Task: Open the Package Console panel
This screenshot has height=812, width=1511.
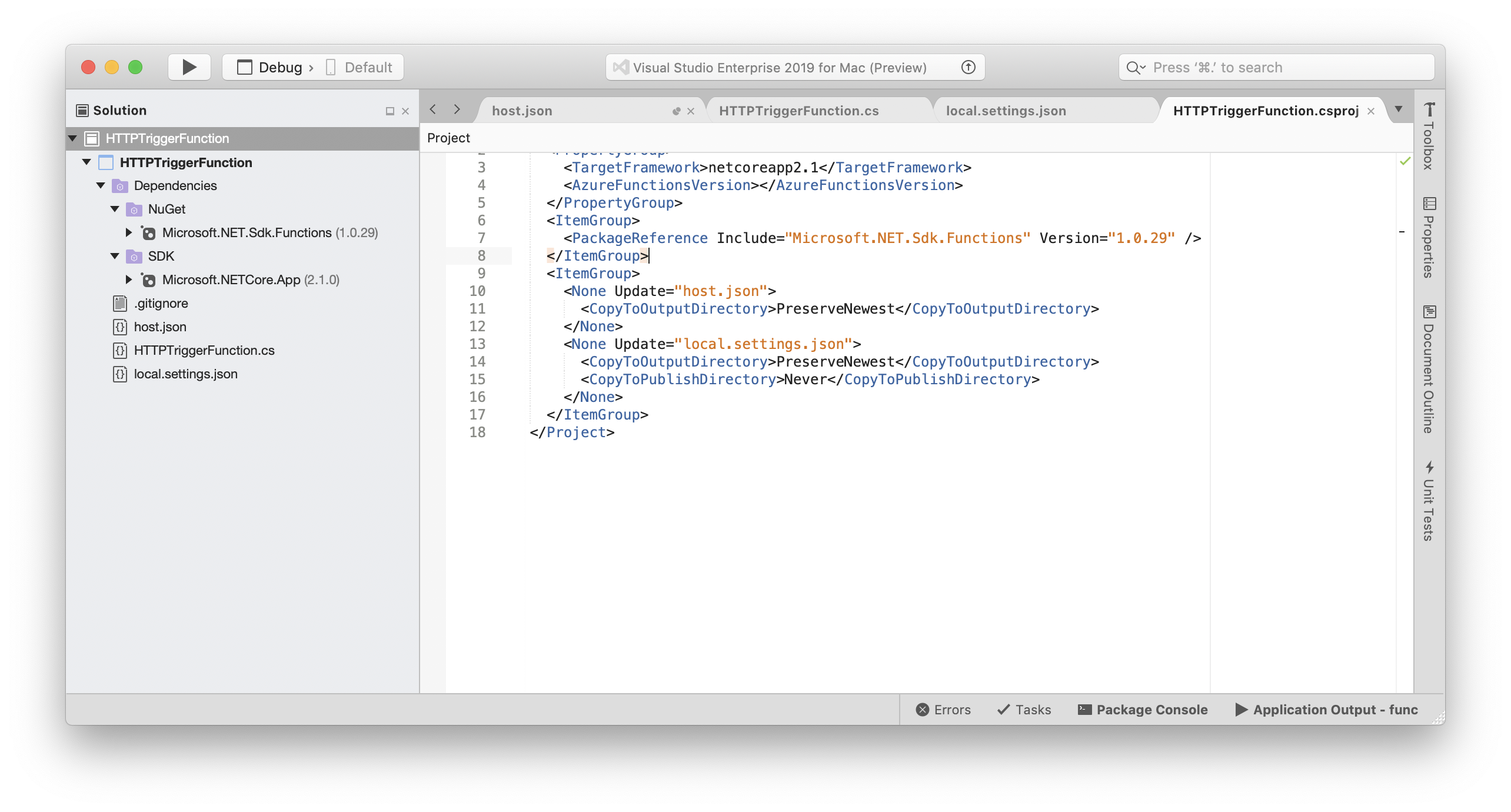Action: pyautogui.click(x=1143, y=710)
